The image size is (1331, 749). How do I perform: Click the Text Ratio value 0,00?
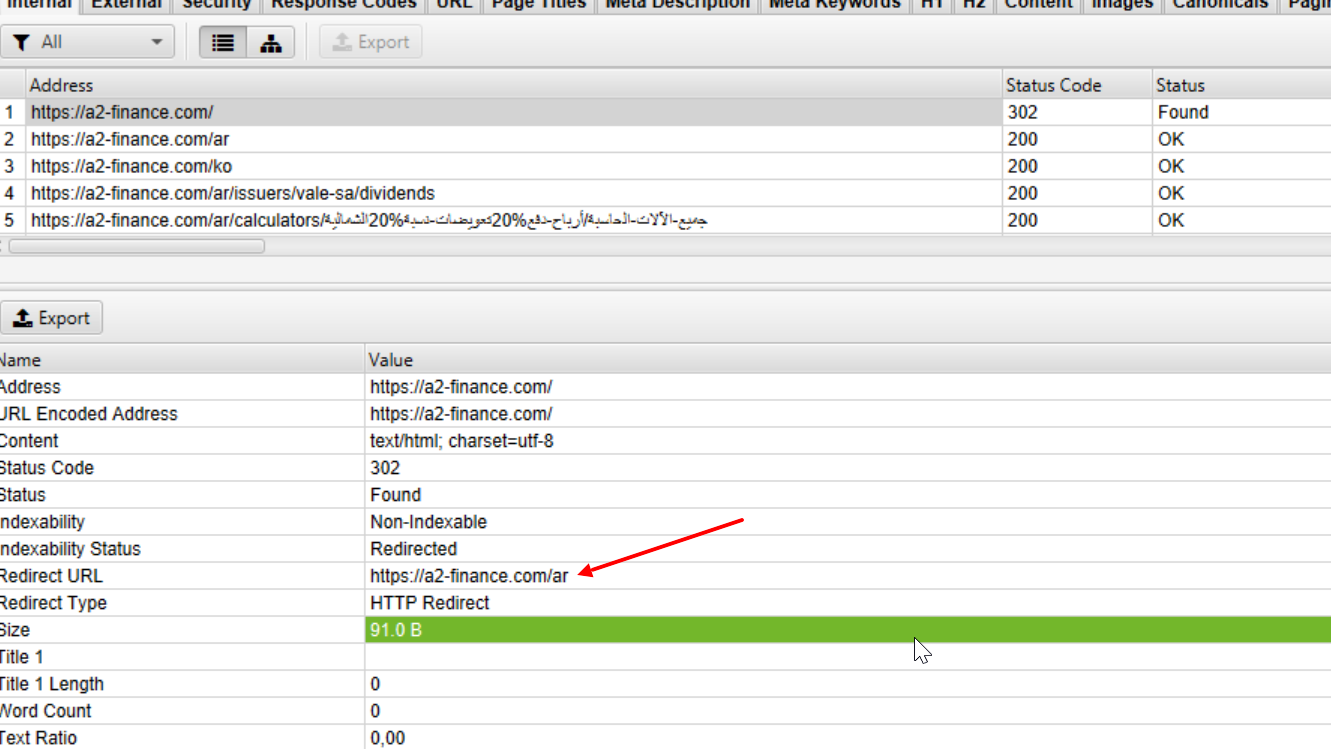click(x=388, y=738)
